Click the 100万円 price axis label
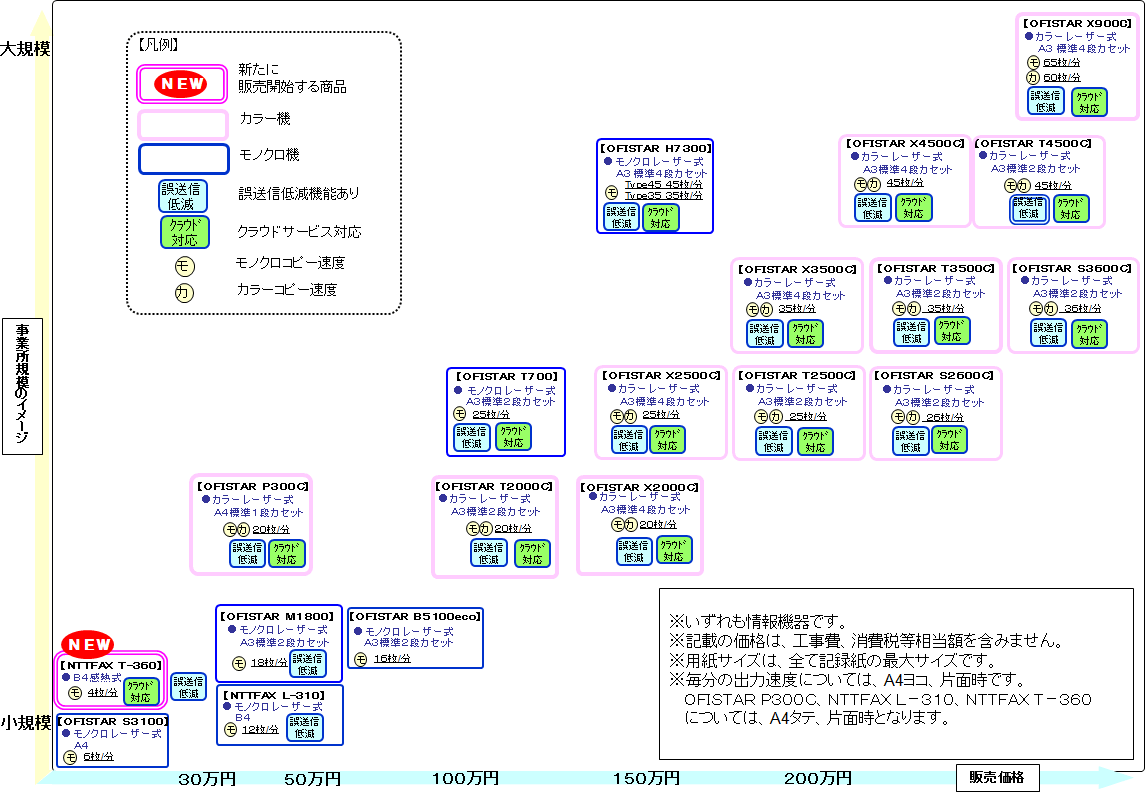1145x792 pixels. (465, 779)
